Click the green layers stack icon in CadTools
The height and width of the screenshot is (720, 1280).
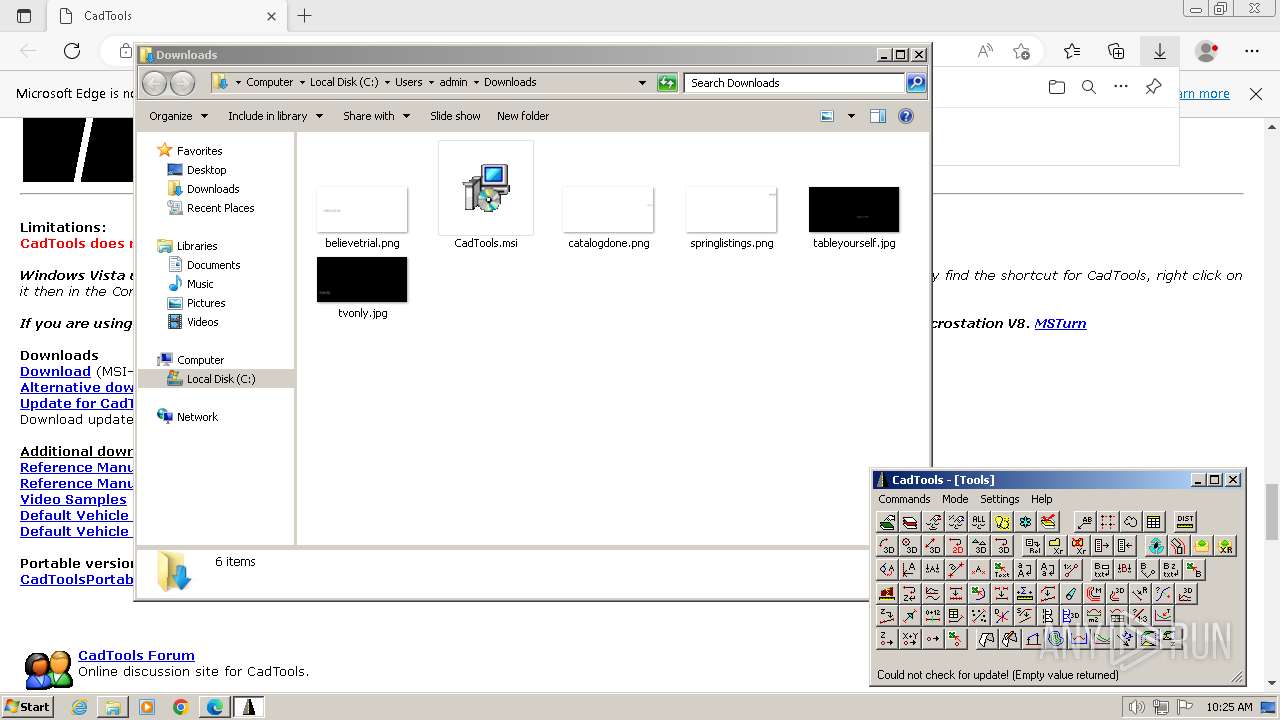(888, 521)
